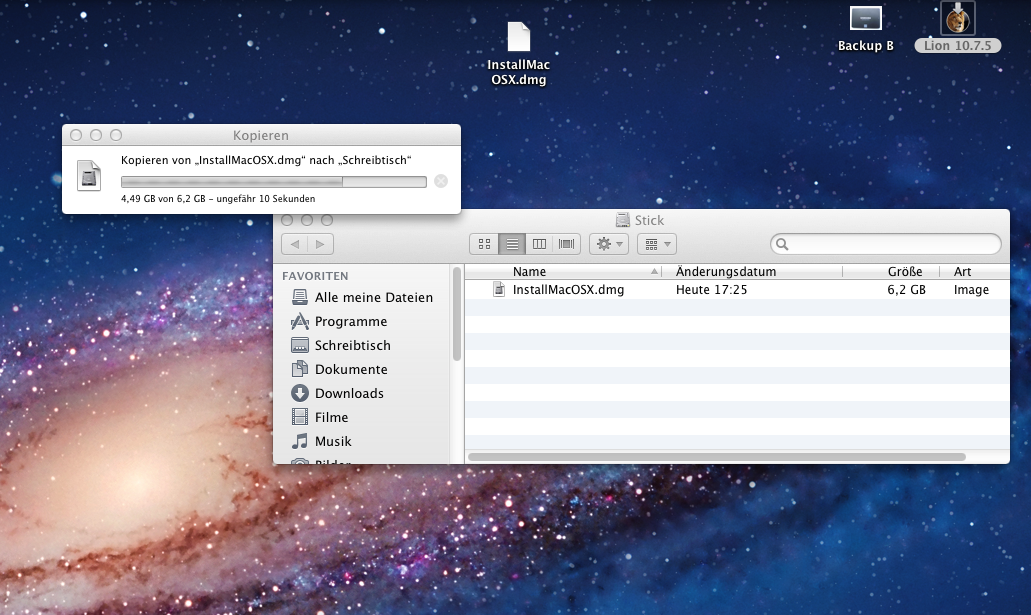Click the copy progress bar
1031x615 pixels.
(x=273, y=182)
